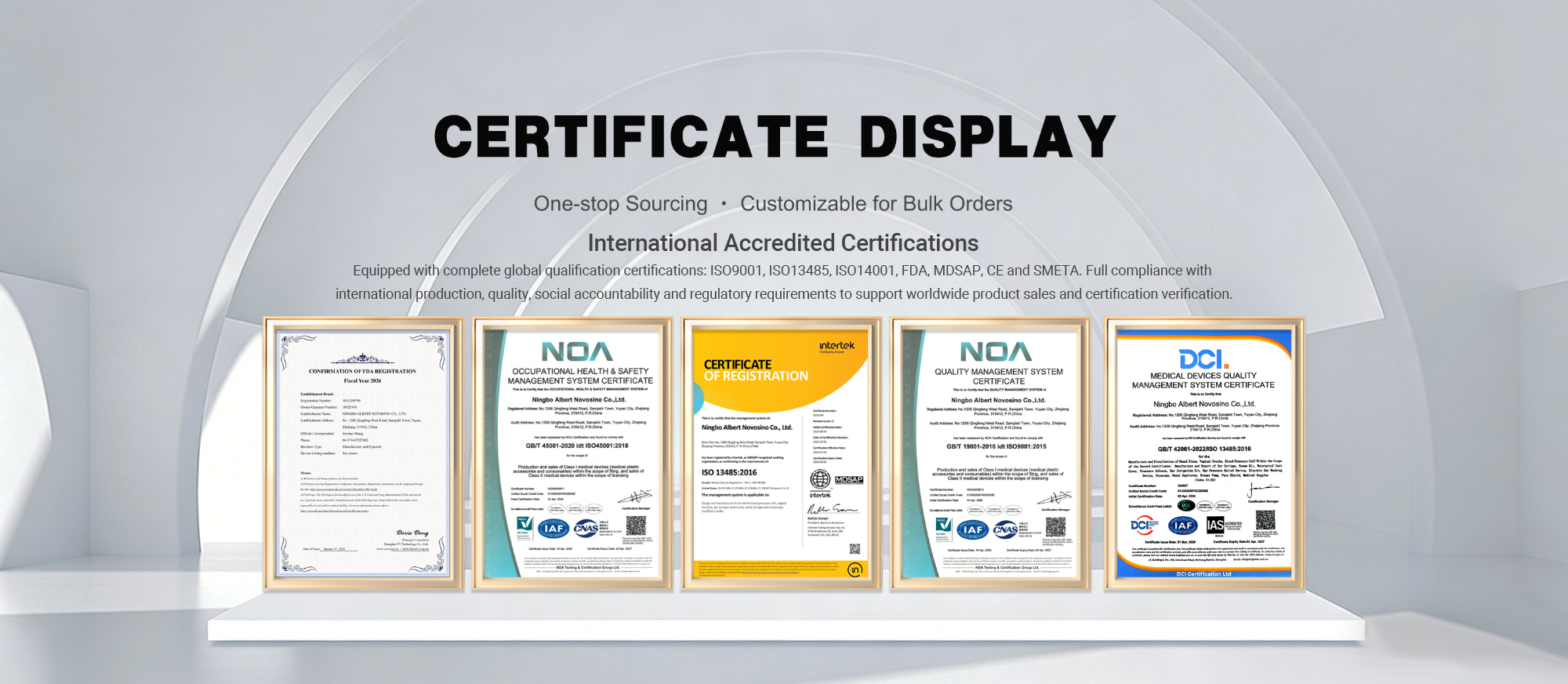Click the round Intertek badge in the certificate footer
1568x684 pixels.
tap(855, 569)
